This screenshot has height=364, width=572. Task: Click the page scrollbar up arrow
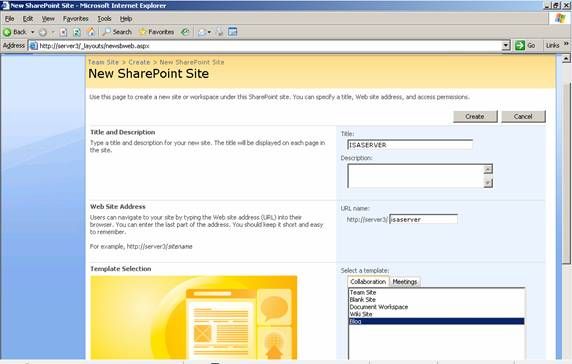click(566, 58)
